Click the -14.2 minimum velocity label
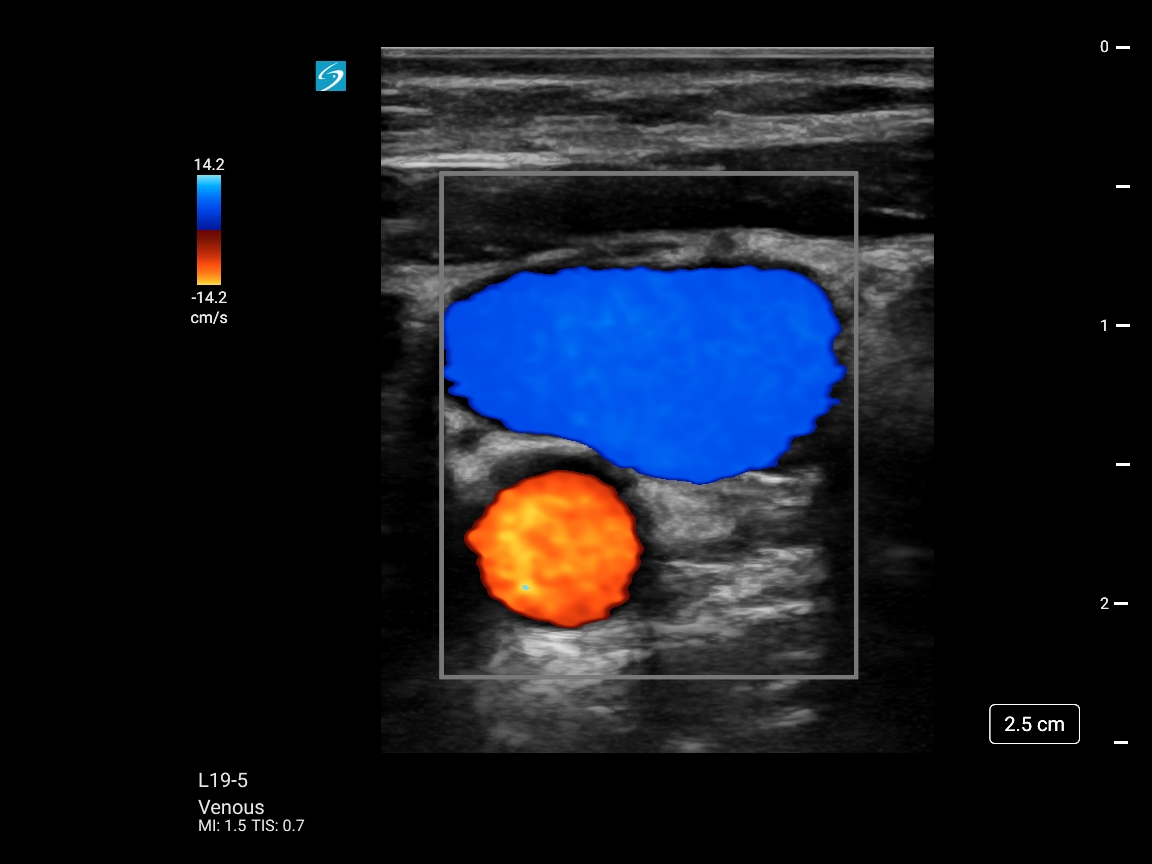Screen dimensions: 1152x864 (209, 298)
